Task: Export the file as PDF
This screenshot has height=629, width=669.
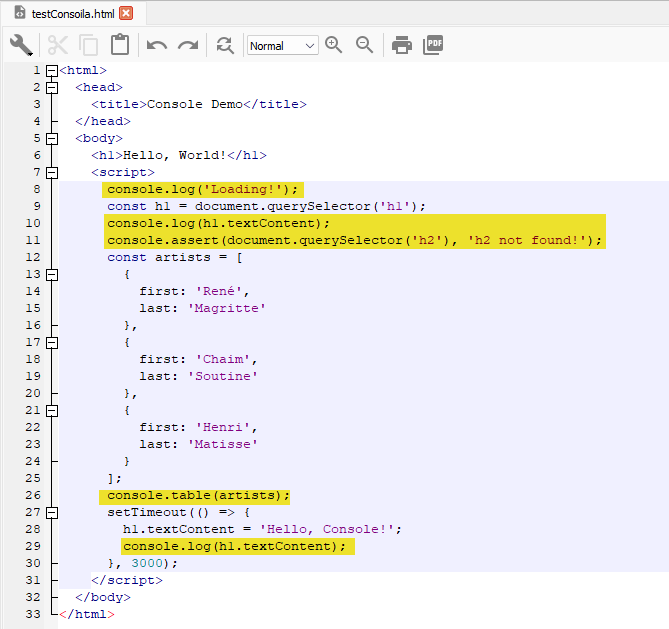Action: click(x=433, y=45)
